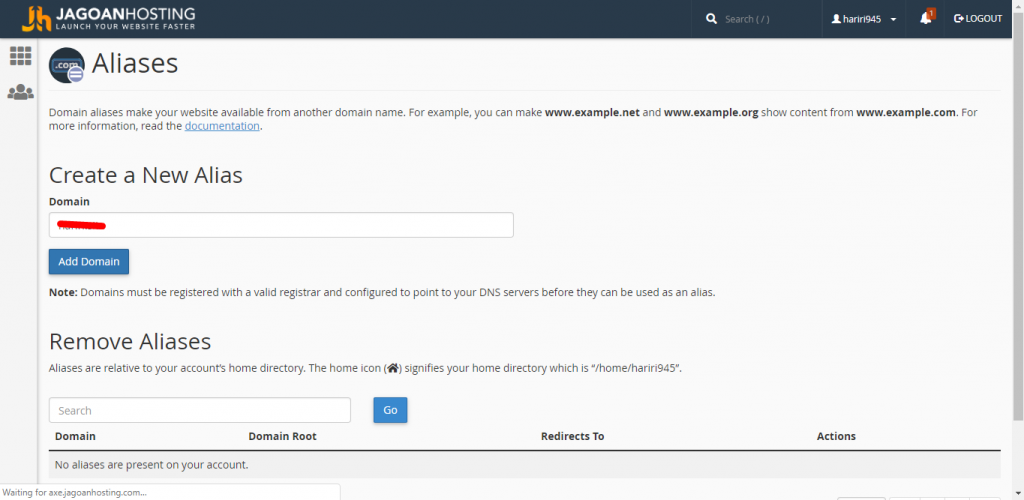Open the grid apps home icon in sidebar
The width and height of the screenshot is (1024, 500).
(20, 56)
